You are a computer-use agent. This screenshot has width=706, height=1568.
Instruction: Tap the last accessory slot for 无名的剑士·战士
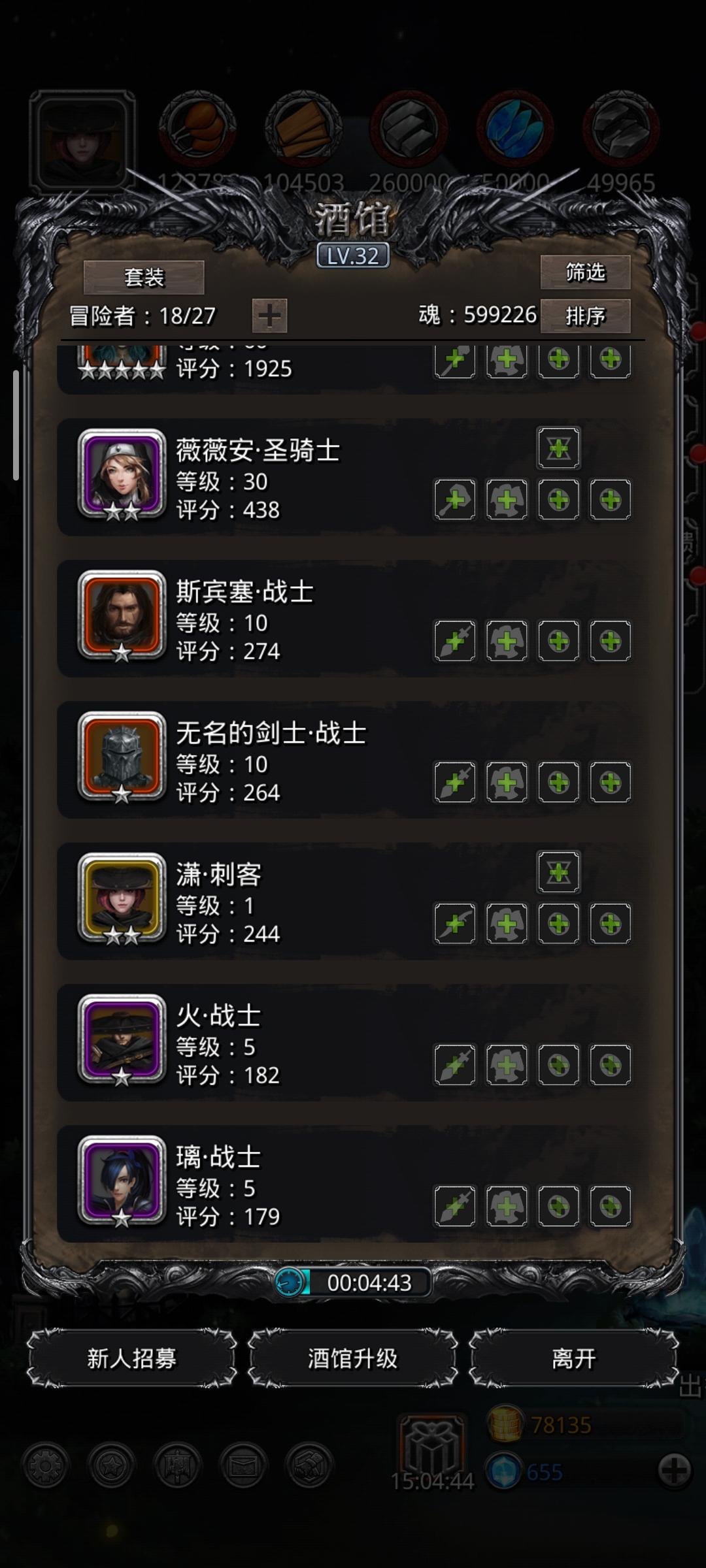click(x=611, y=782)
